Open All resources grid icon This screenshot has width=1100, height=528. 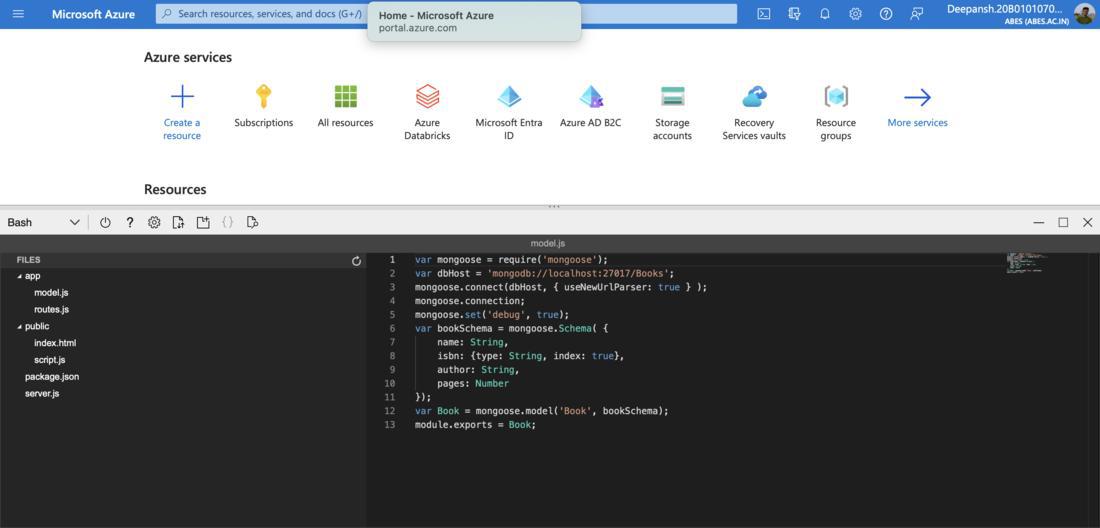pos(345,96)
